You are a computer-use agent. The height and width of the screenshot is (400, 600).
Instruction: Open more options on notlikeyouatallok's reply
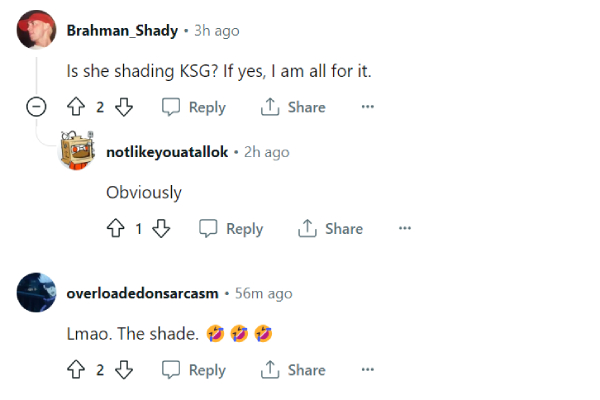tap(405, 229)
